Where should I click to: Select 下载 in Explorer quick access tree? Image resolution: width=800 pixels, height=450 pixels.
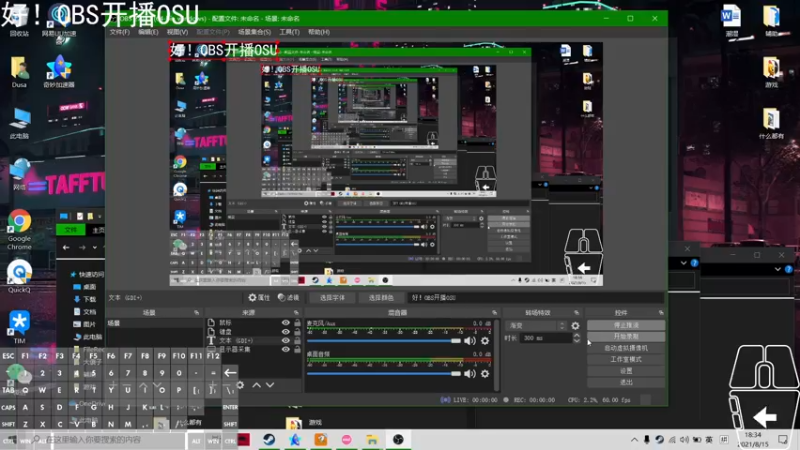85,299
